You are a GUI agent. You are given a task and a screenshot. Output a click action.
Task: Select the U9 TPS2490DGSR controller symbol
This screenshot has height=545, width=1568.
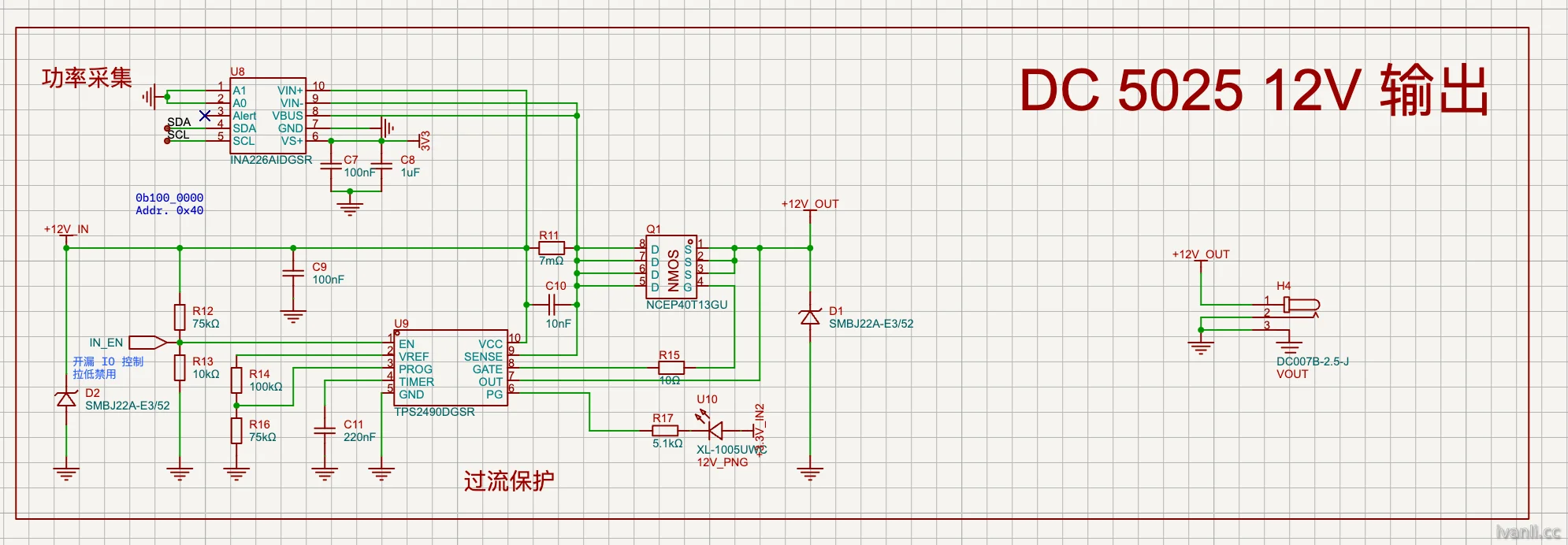click(x=451, y=368)
